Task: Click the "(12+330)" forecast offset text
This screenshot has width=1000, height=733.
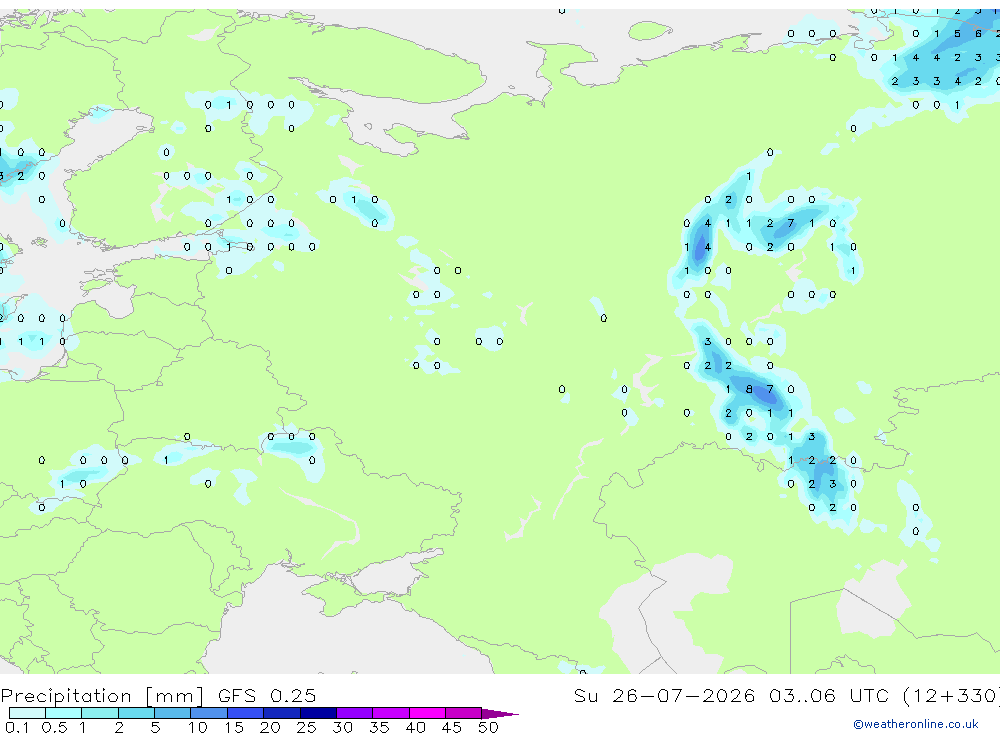Action: [x=952, y=696]
